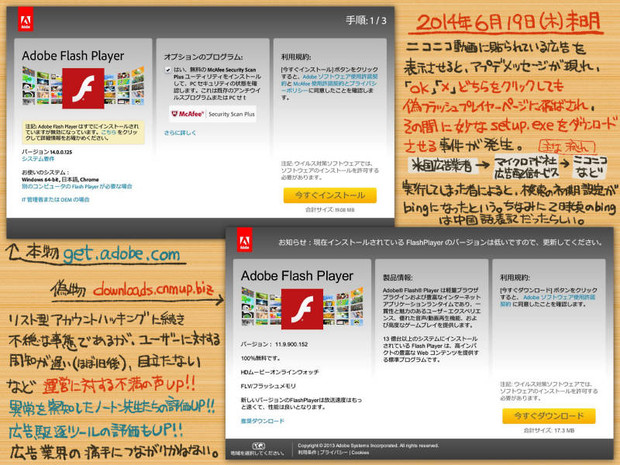620x465 pixels.
Task: Click the Adobe logo in the real get.adobe.com page
Action: coord(25,21)
